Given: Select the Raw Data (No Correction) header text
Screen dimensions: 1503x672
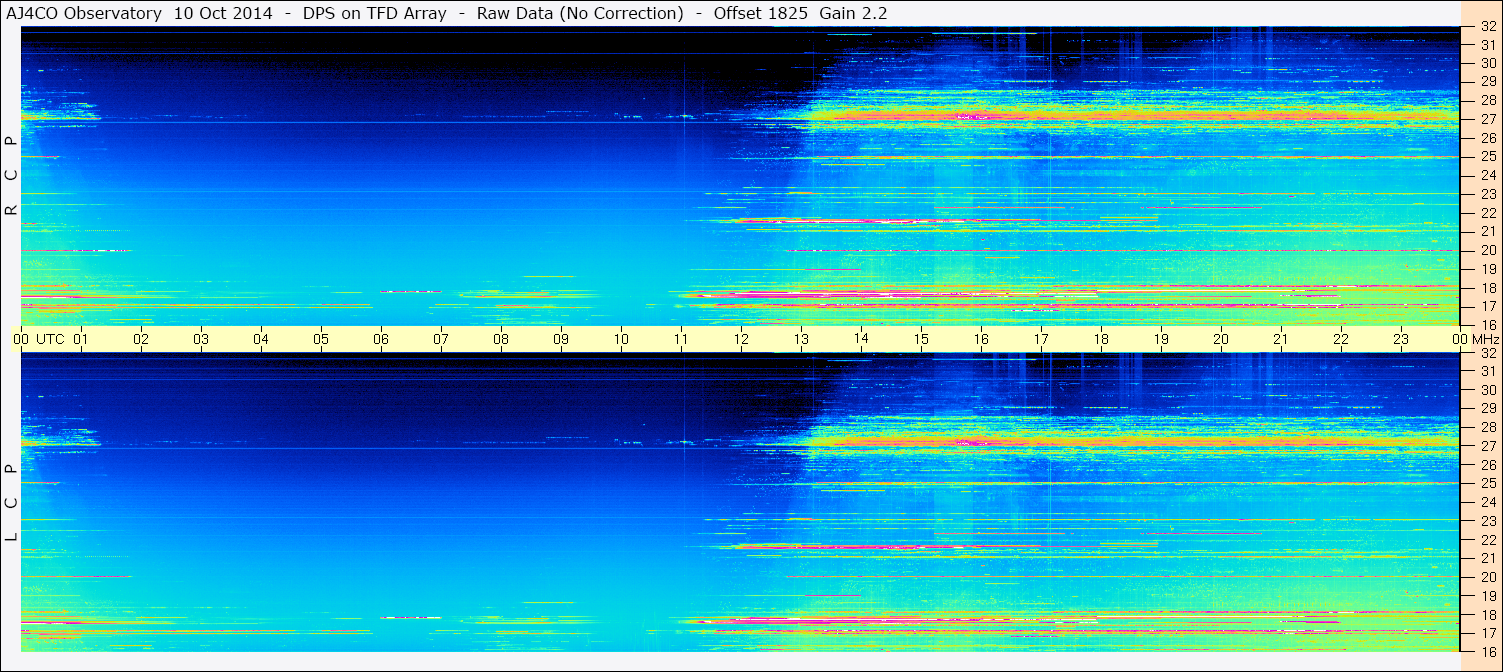Looking at the screenshot, I should [580, 13].
